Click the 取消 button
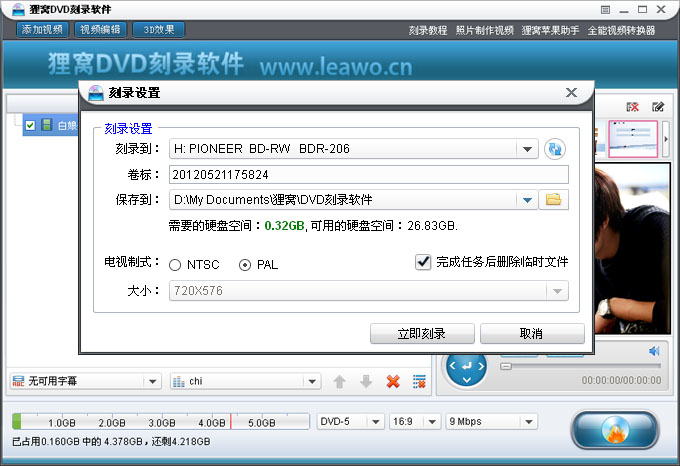Viewport: 680px width, 466px height. 532,334
